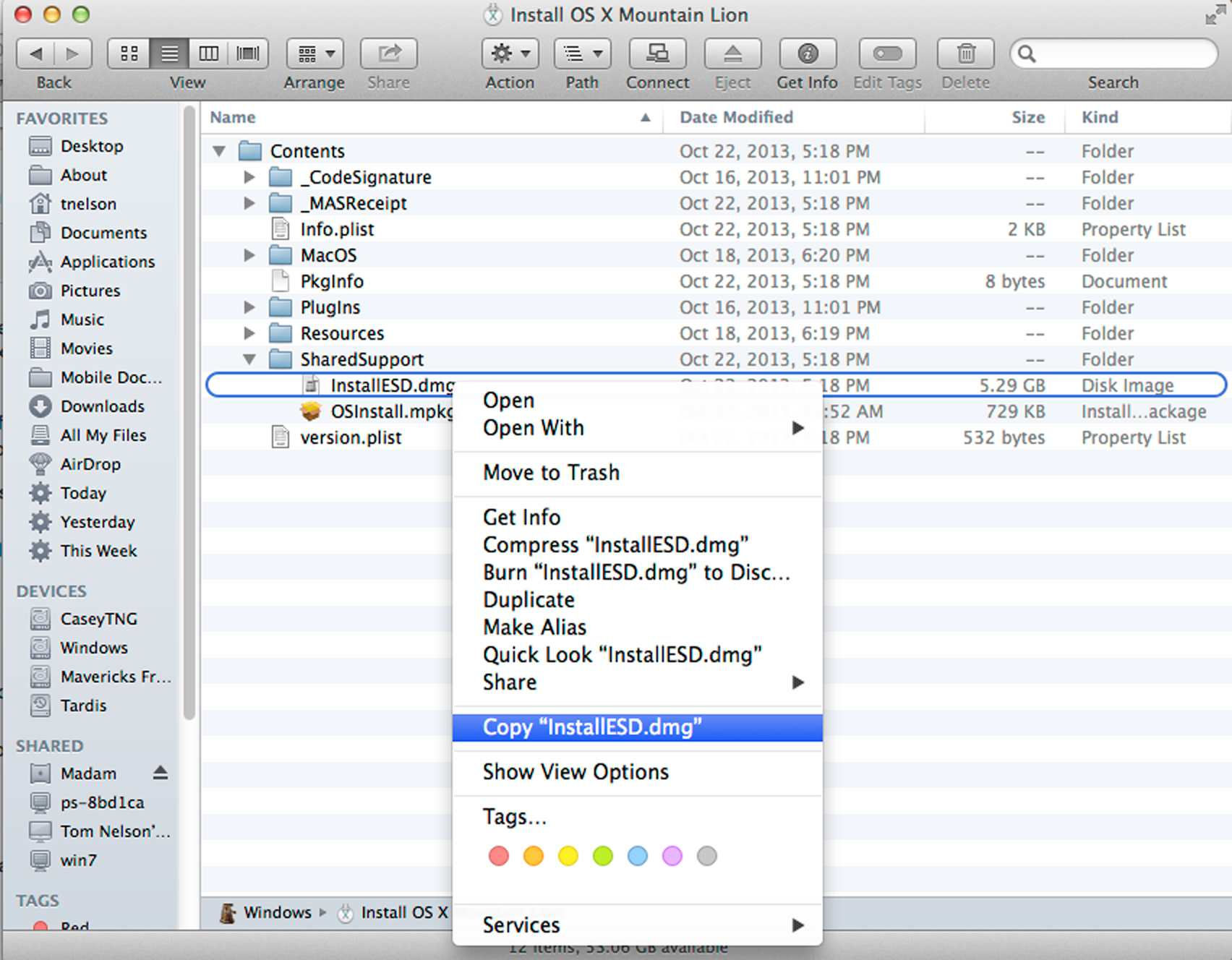Click the Back navigation arrow
The width and height of the screenshot is (1232, 960).
35,53
